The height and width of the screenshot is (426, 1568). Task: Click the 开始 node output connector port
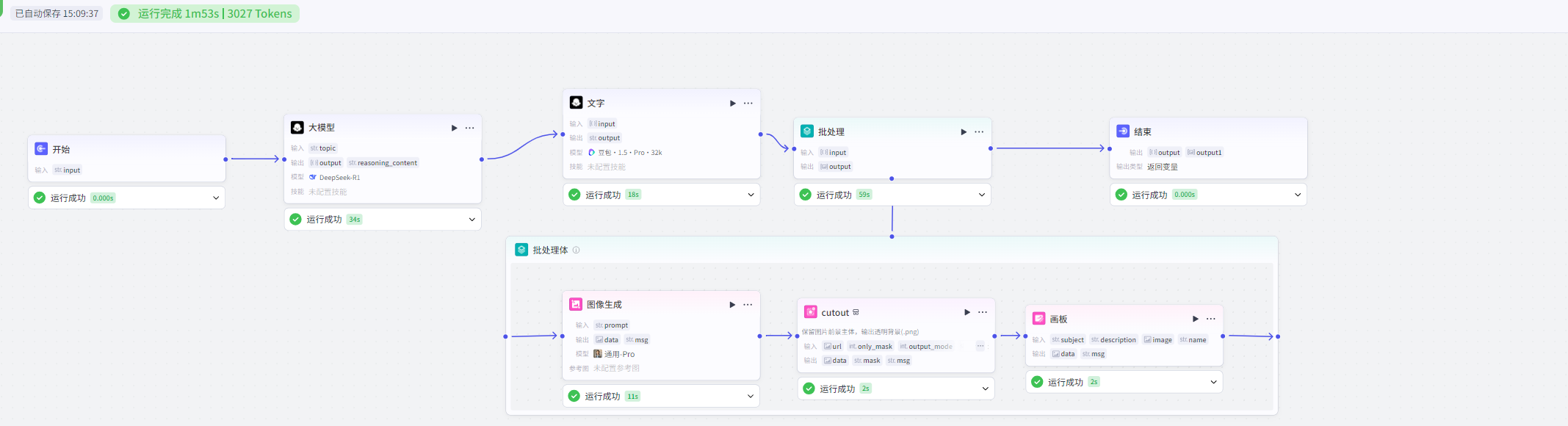coord(225,159)
